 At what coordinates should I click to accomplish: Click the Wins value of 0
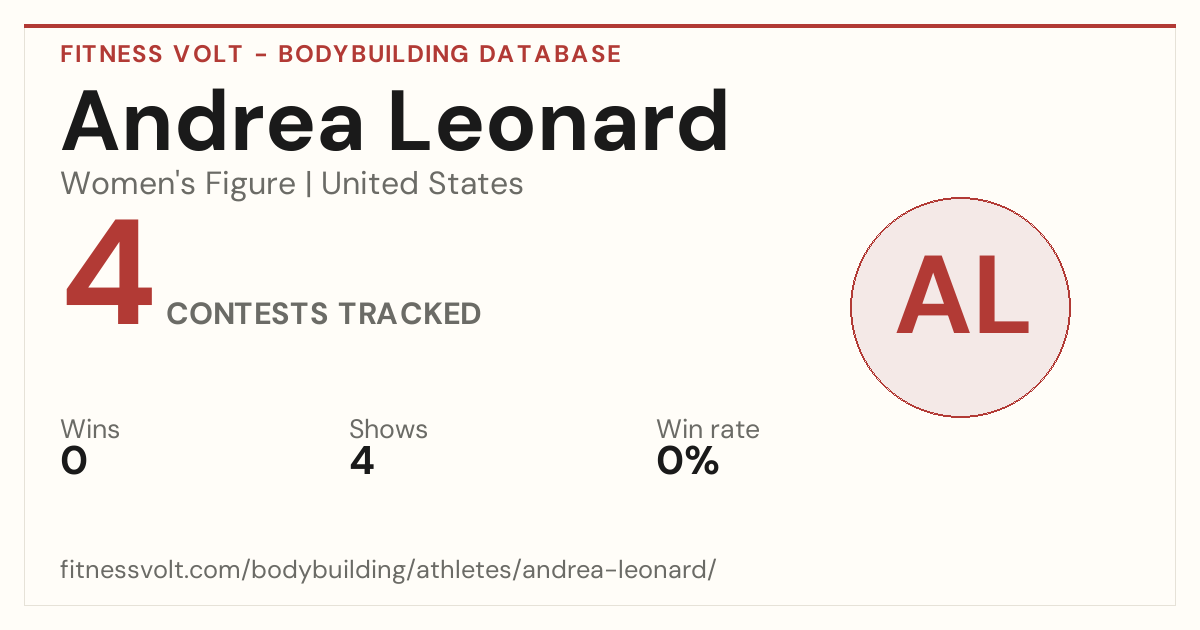pos(74,461)
